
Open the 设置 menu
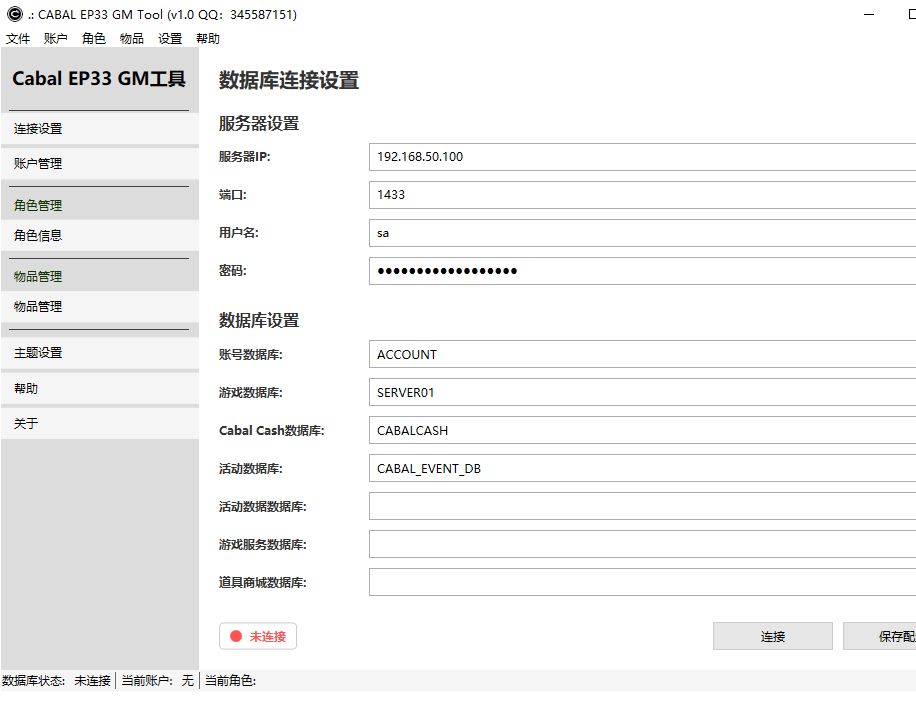[170, 39]
